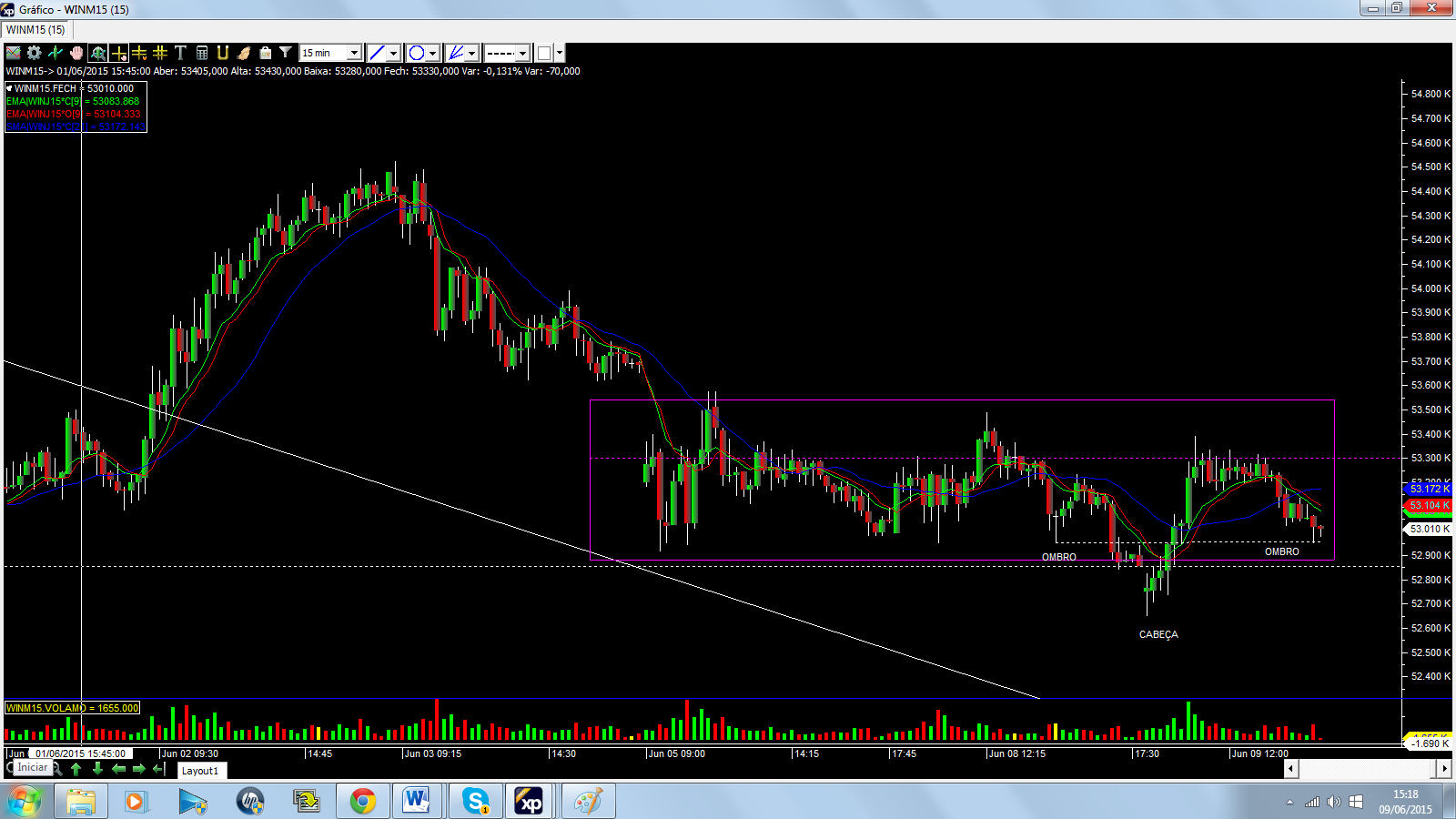1456x819 pixels.
Task: Toggle the magnifier zoom tool
Action: coord(97,53)
